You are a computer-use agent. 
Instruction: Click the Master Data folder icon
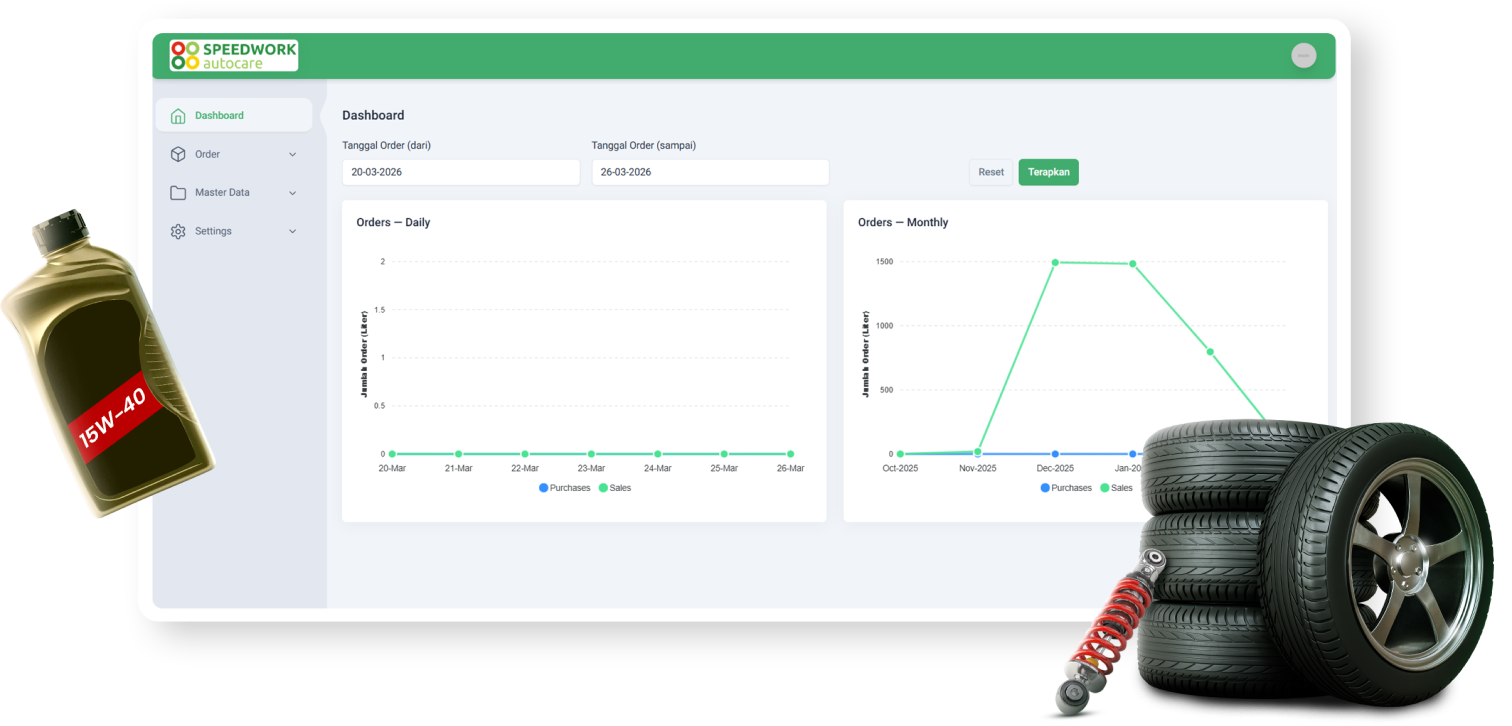(x=178, y=193)
